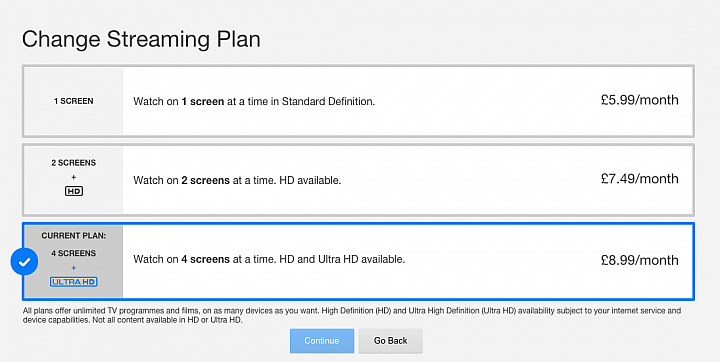Image resolution: width=720 pixels, height=362 pixels.
Task: Select the 4 Screens Ultra HD plan
Action: pyautogui.click(x=358, y=261)
